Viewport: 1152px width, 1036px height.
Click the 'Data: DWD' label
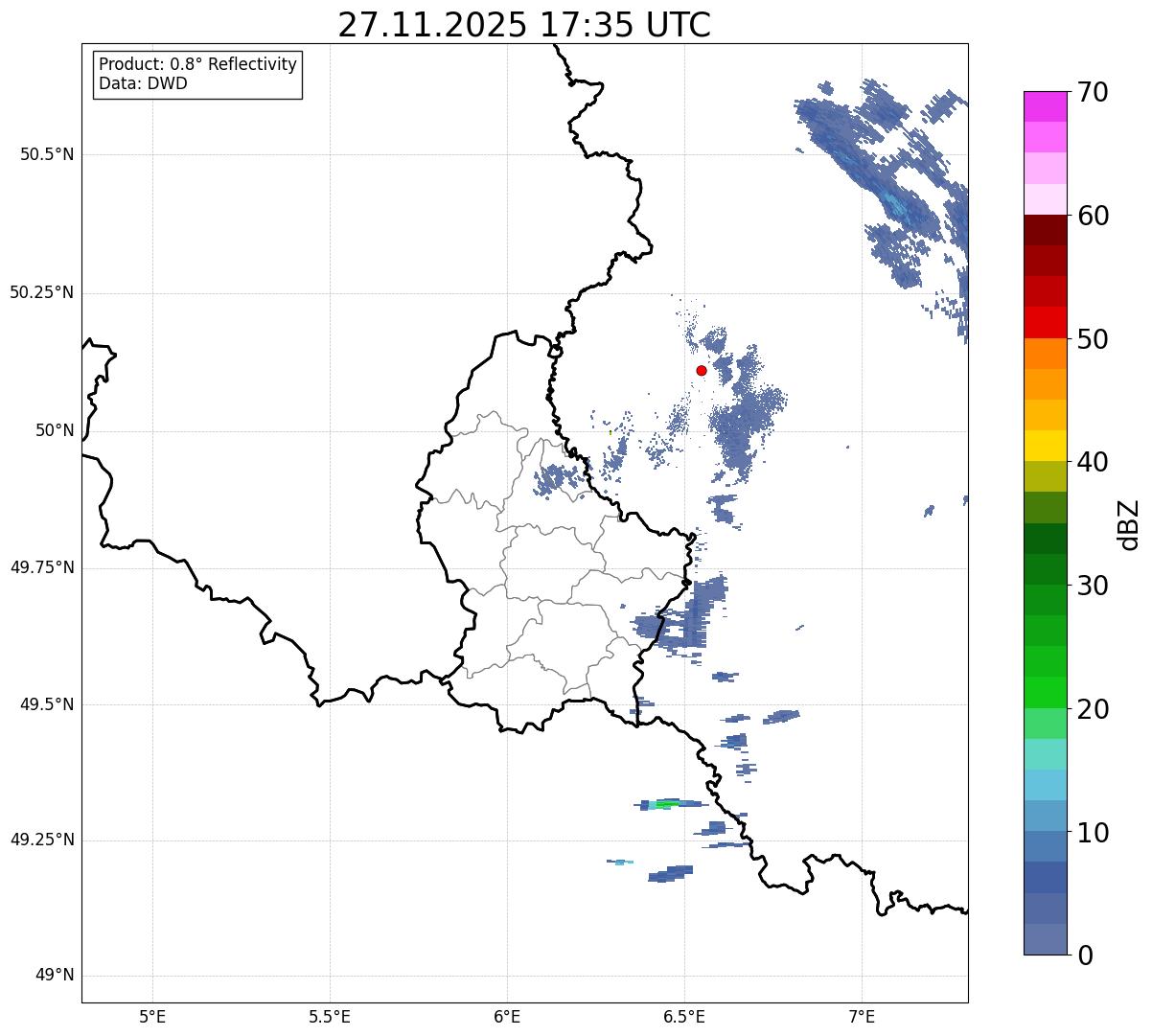pos(143,83)
